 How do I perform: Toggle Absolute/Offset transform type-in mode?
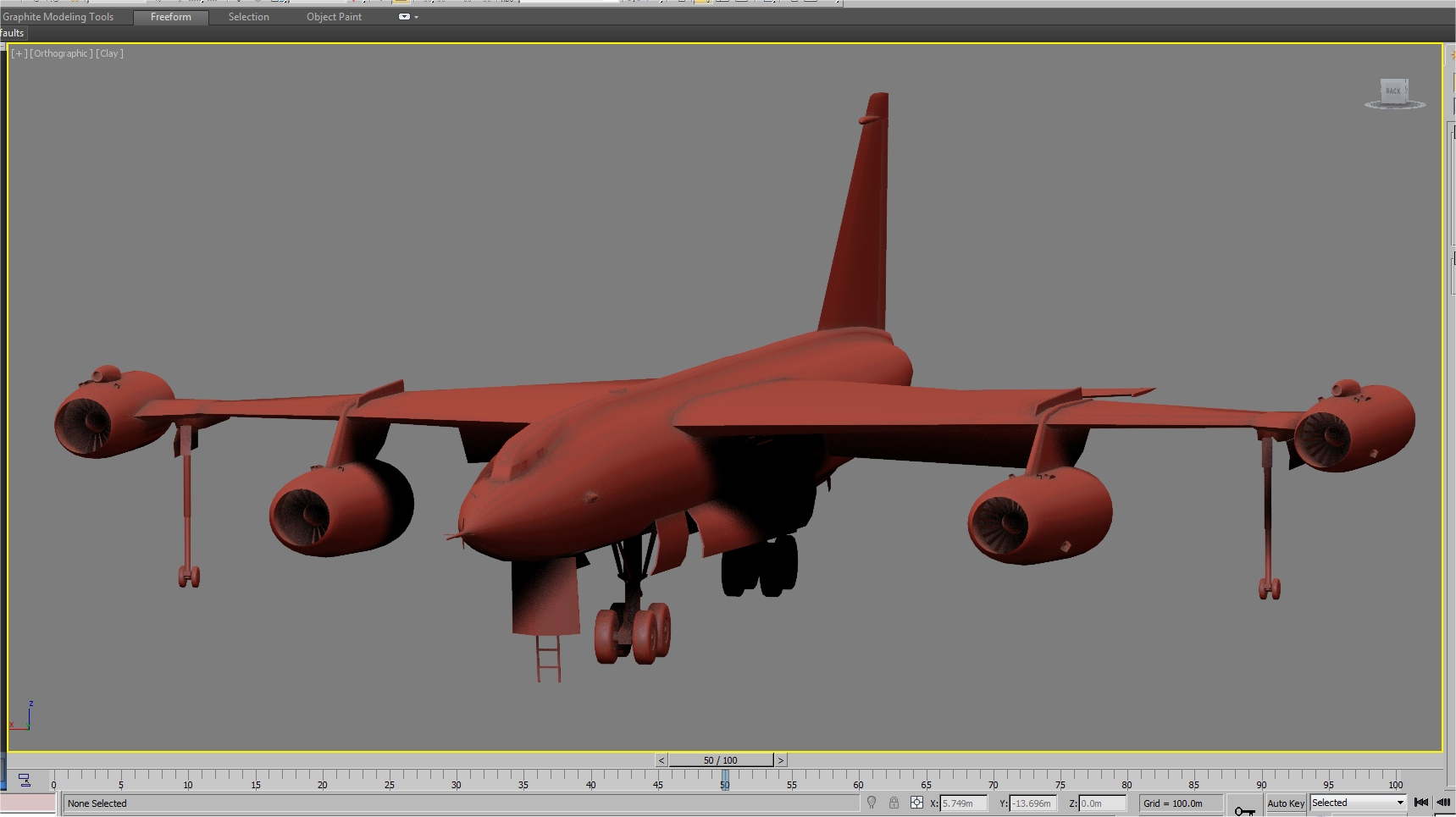(x=916, y=803)
